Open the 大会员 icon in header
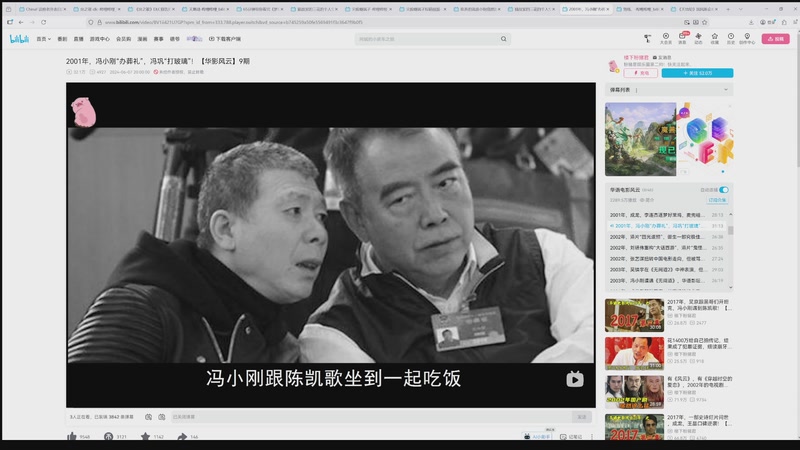This screenshot has height=450, width=800. tap(666, 38)
